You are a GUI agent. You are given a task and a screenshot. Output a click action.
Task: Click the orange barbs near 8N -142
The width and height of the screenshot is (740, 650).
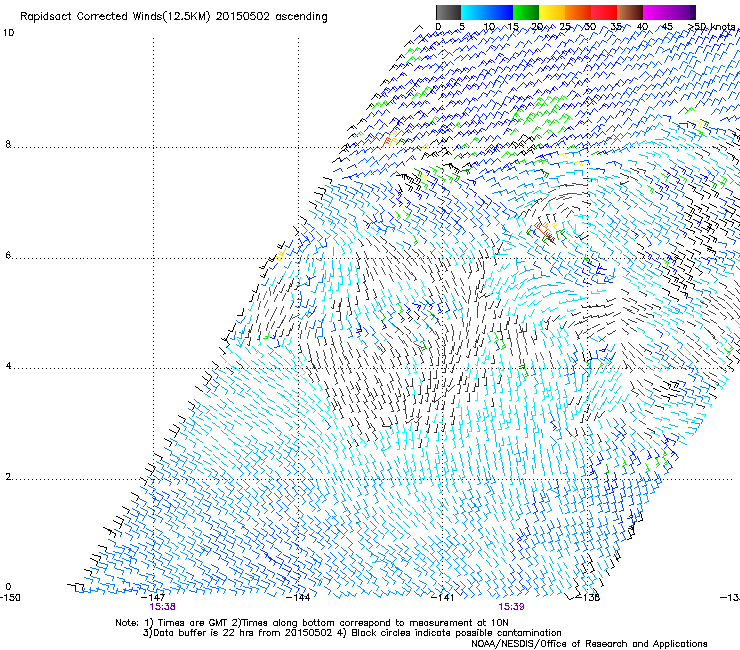coord(391,137)
